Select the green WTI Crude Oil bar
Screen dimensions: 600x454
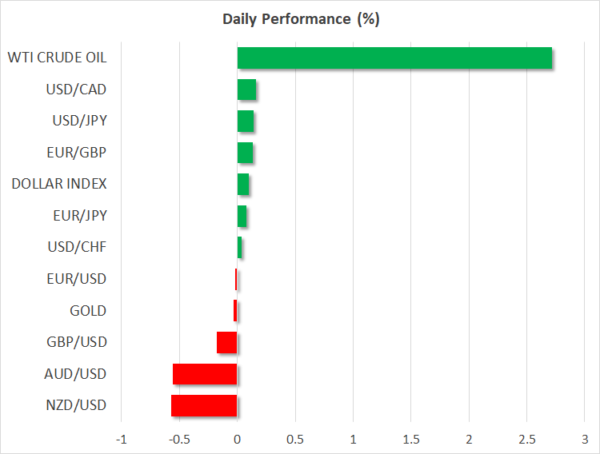point(394,58)
